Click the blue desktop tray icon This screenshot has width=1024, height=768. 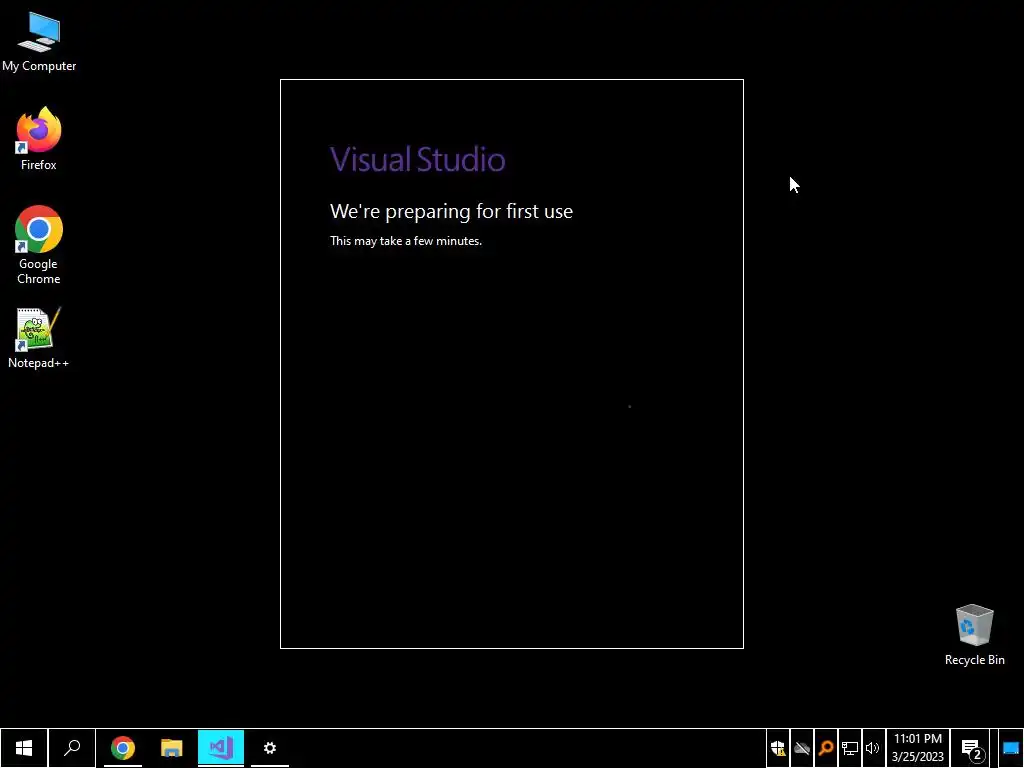(x=1011, y=748)
